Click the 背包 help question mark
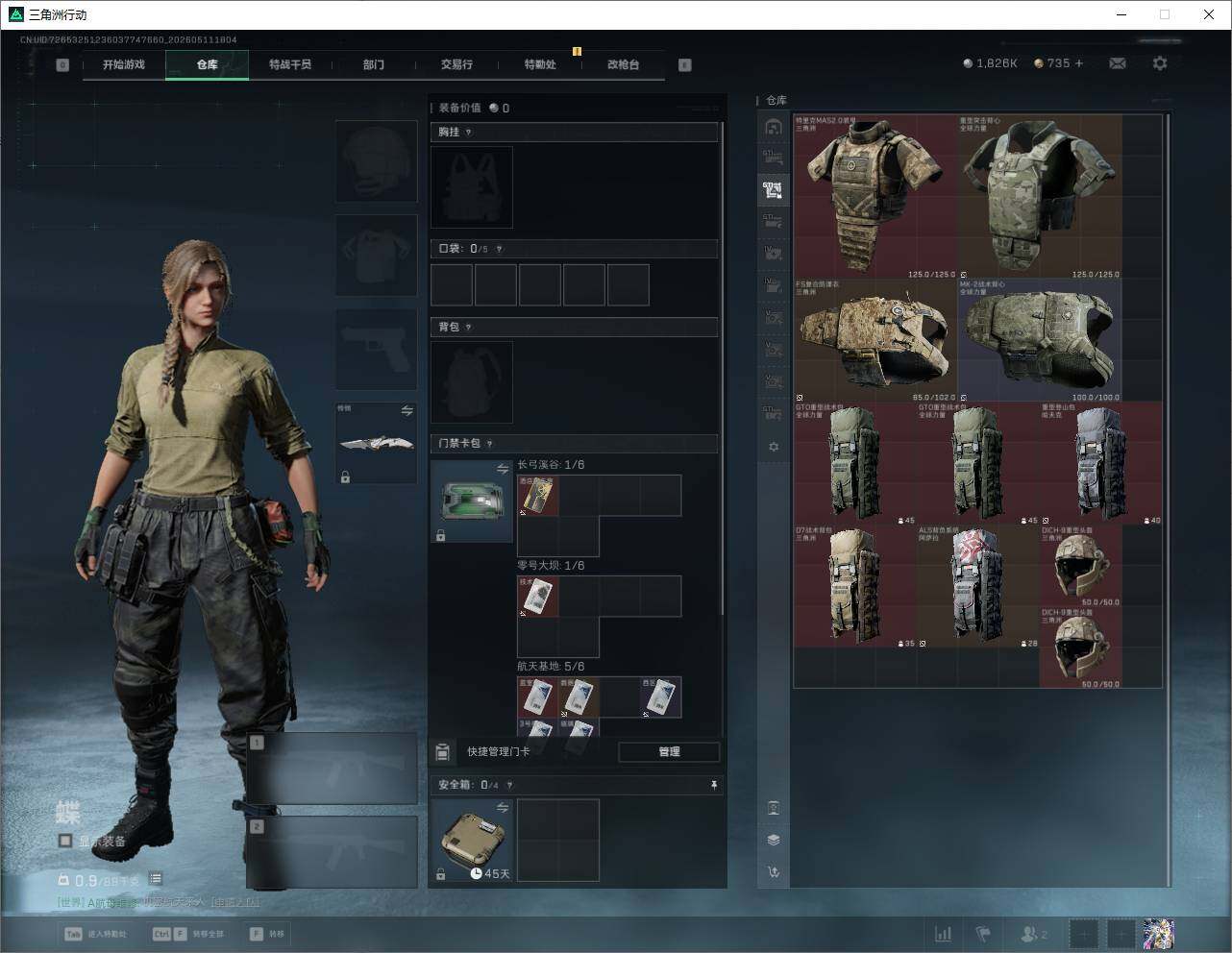 [x=469, y=328]
